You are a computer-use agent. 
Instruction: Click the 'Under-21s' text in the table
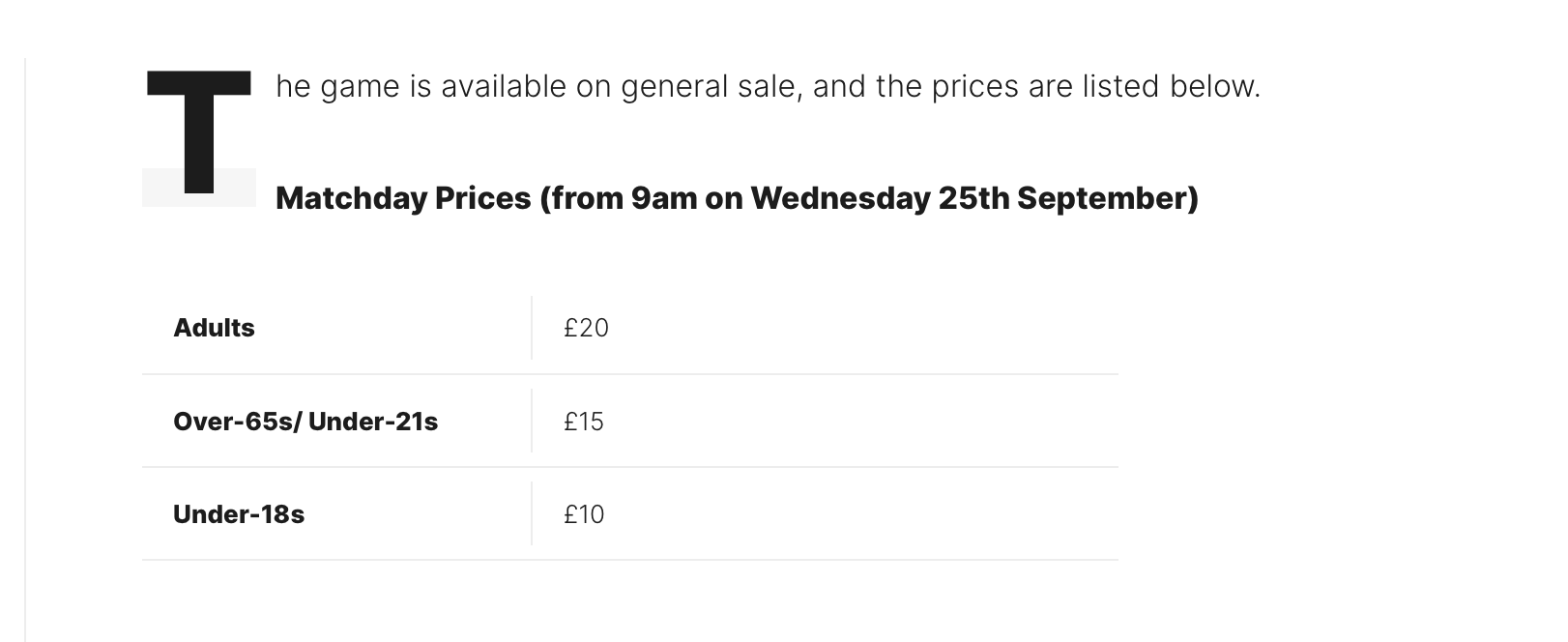pyautogui.click(x=373, y=422)
